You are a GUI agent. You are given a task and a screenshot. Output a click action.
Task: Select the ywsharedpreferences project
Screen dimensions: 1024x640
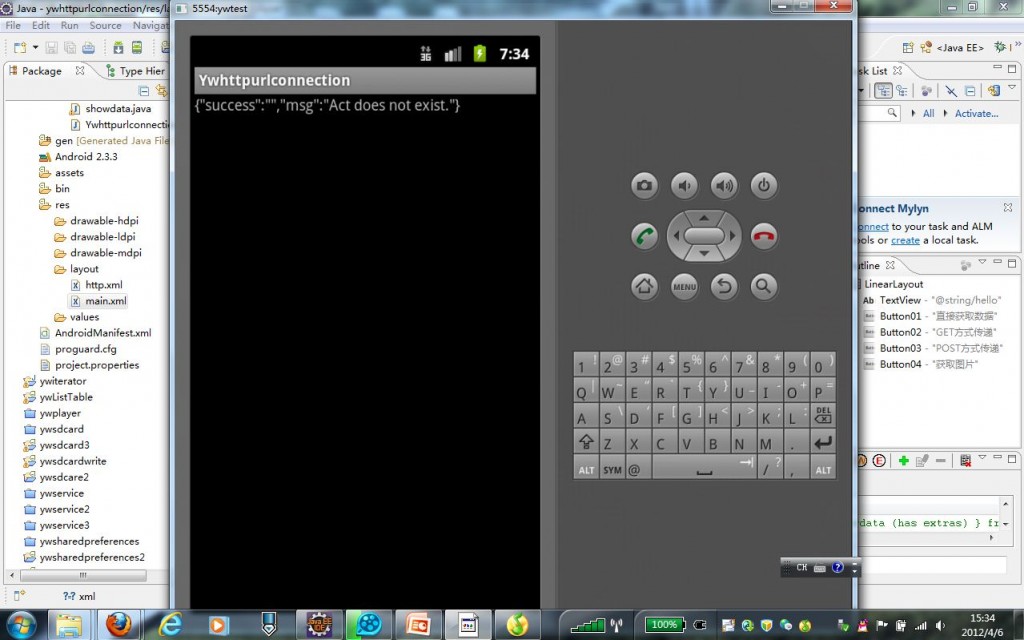pos(82,541)
